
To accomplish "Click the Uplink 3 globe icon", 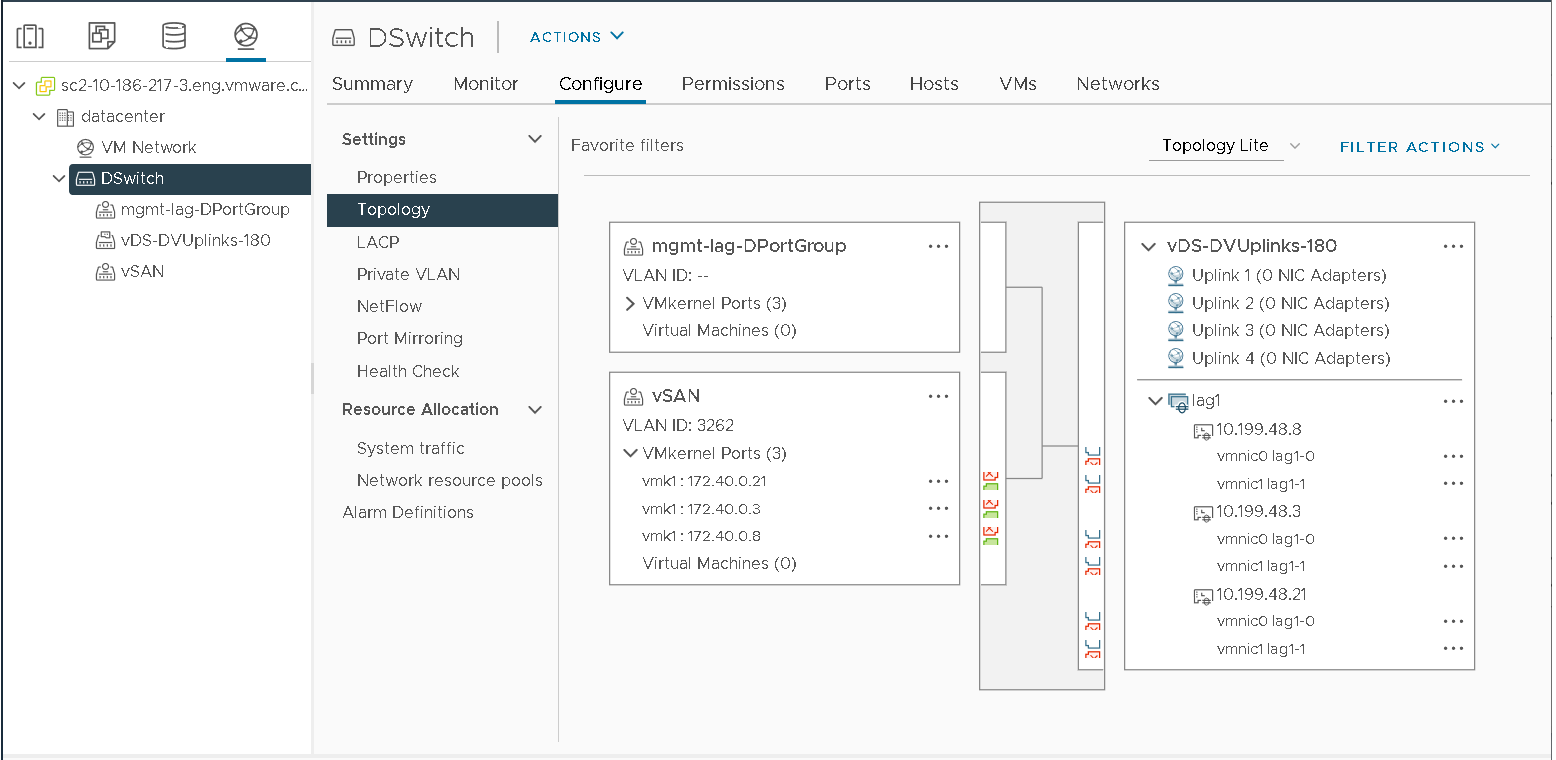I will 1176,331.
